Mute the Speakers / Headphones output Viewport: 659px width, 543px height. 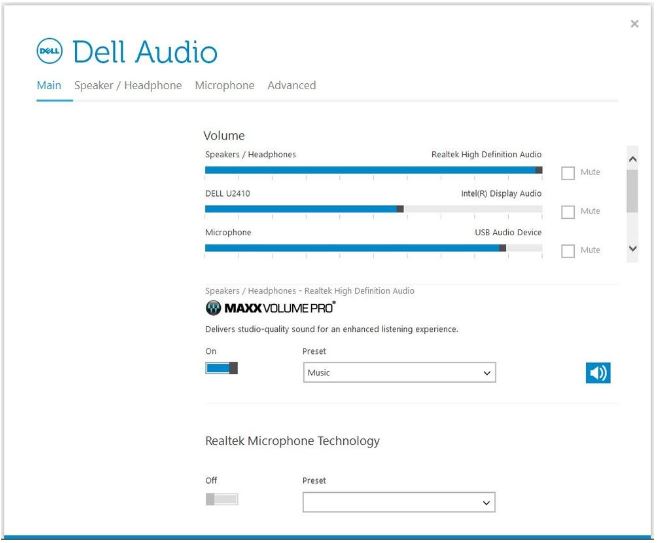coord(568,173)
